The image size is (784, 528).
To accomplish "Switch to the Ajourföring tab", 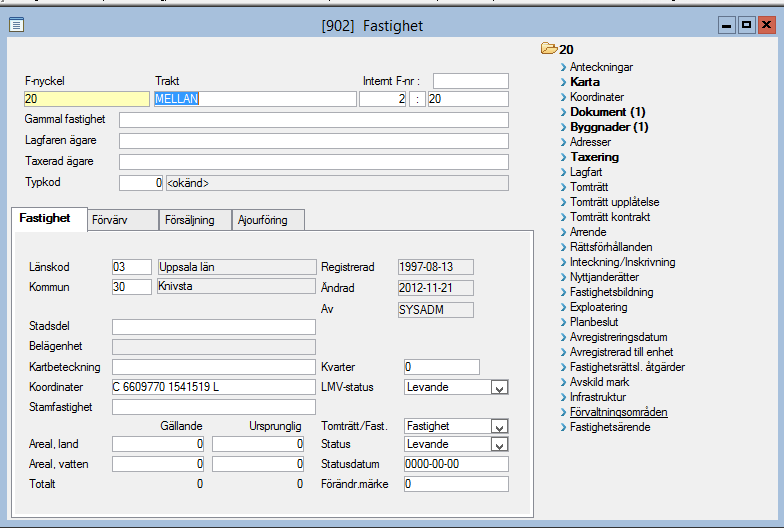I will 268,220.
